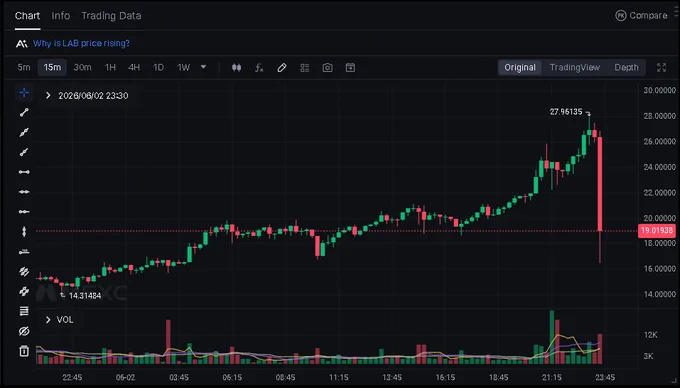Select the 30m timeframe

[x=82, y=68]
